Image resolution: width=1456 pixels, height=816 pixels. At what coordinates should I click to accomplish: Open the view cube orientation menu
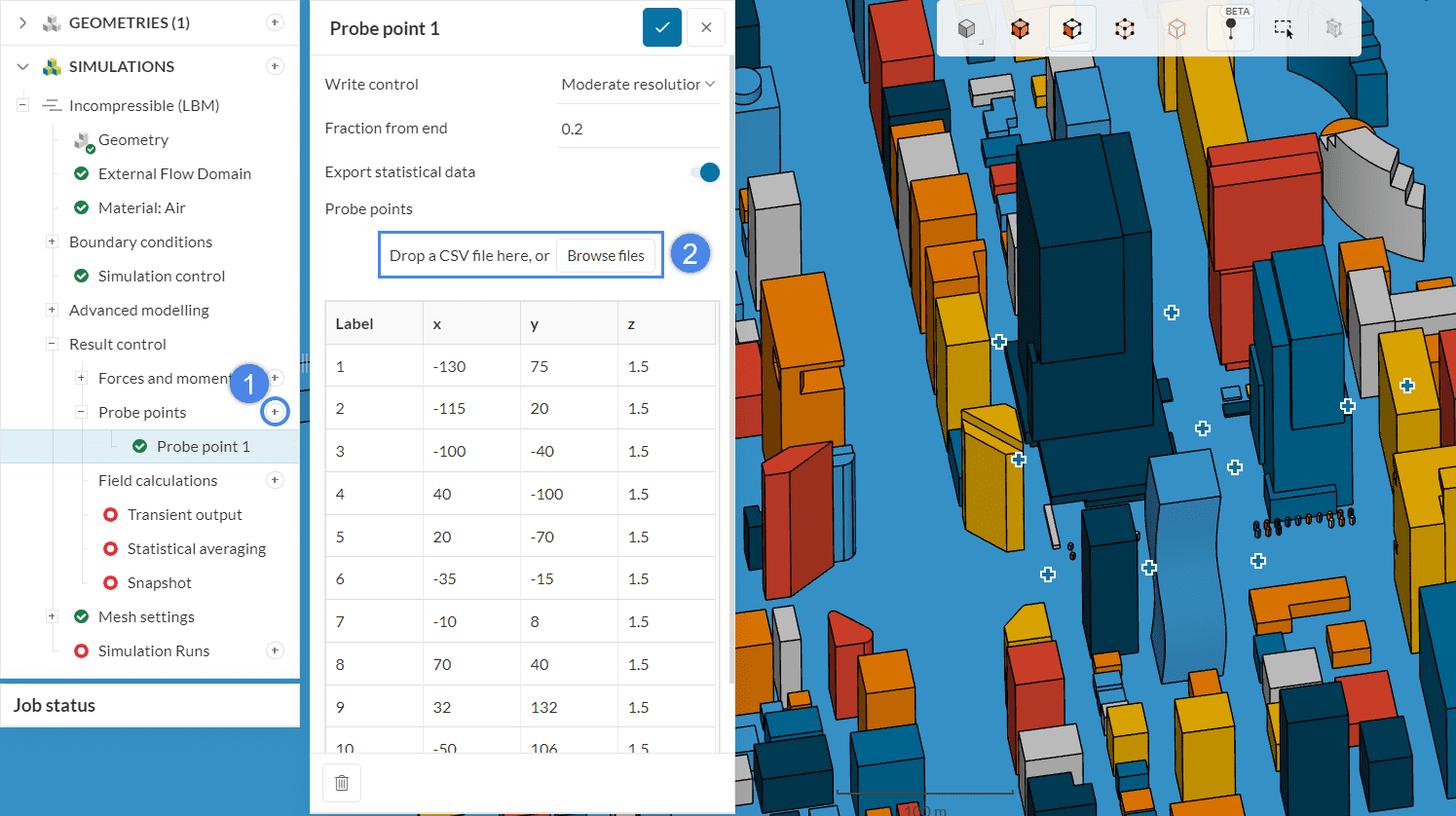pyautogui.click(x=966, y=29)
